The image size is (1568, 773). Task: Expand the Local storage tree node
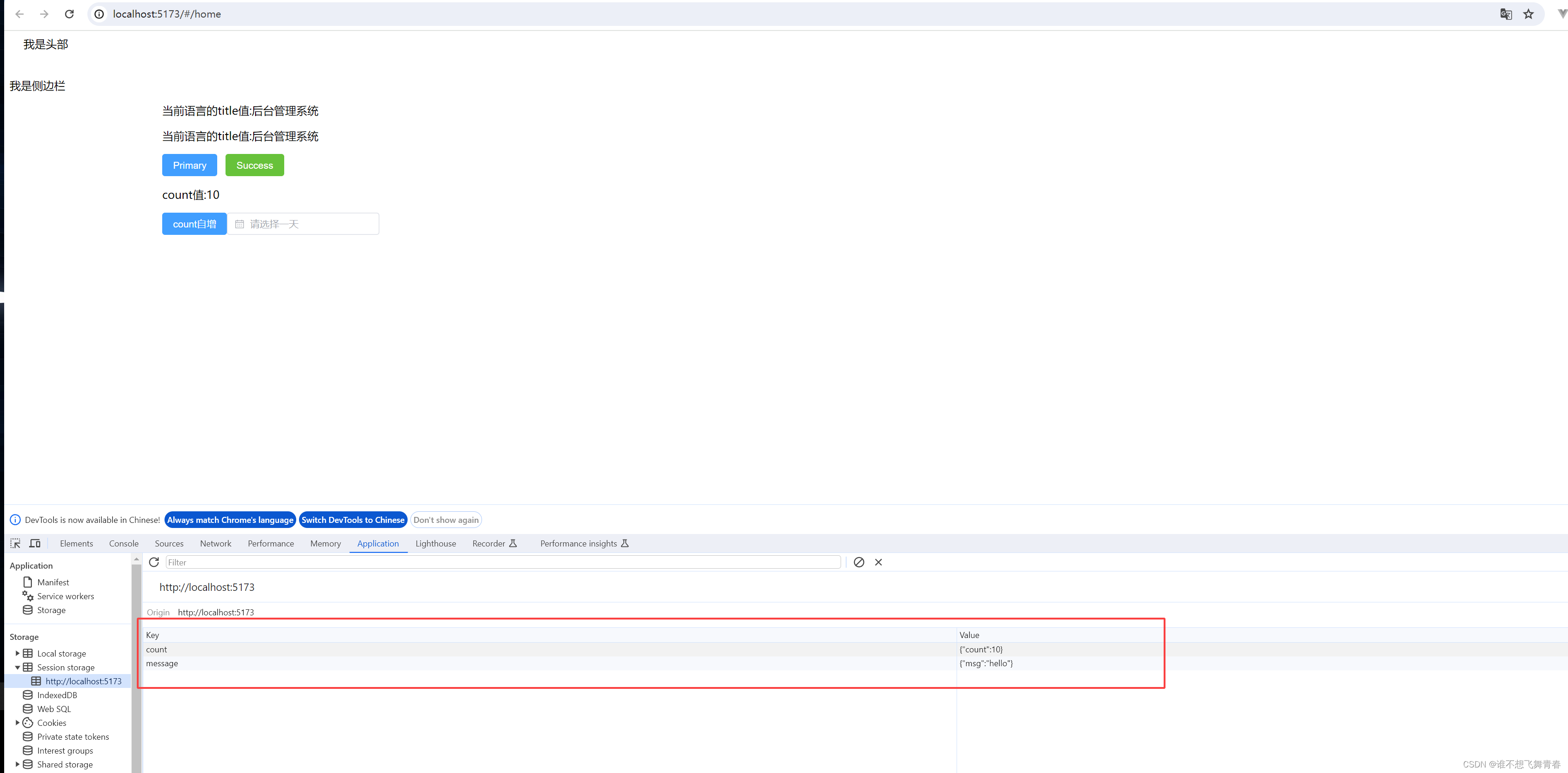(17, 653)
